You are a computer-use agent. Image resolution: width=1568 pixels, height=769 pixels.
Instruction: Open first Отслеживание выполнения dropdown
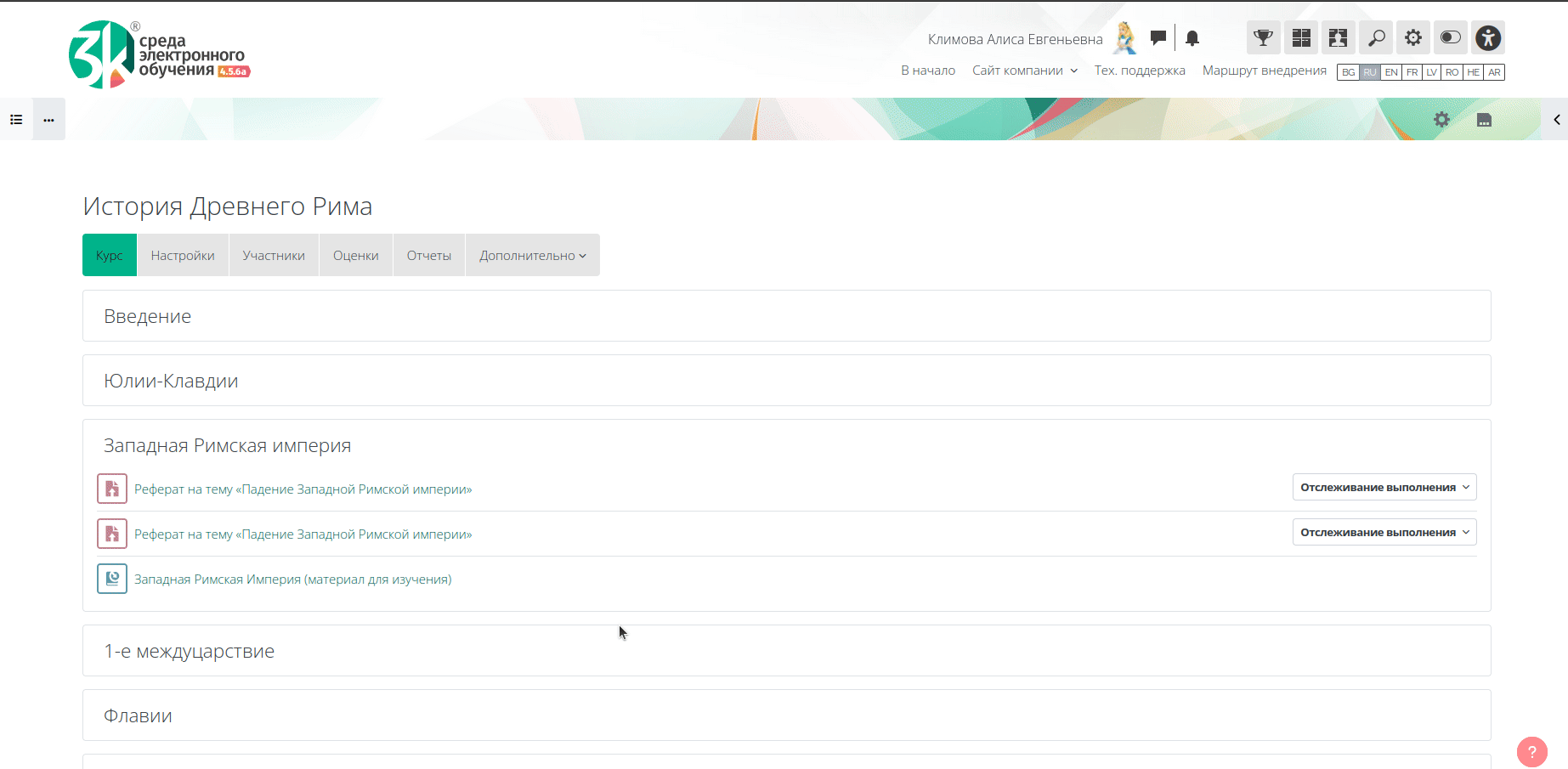[x=1384, y=488]
